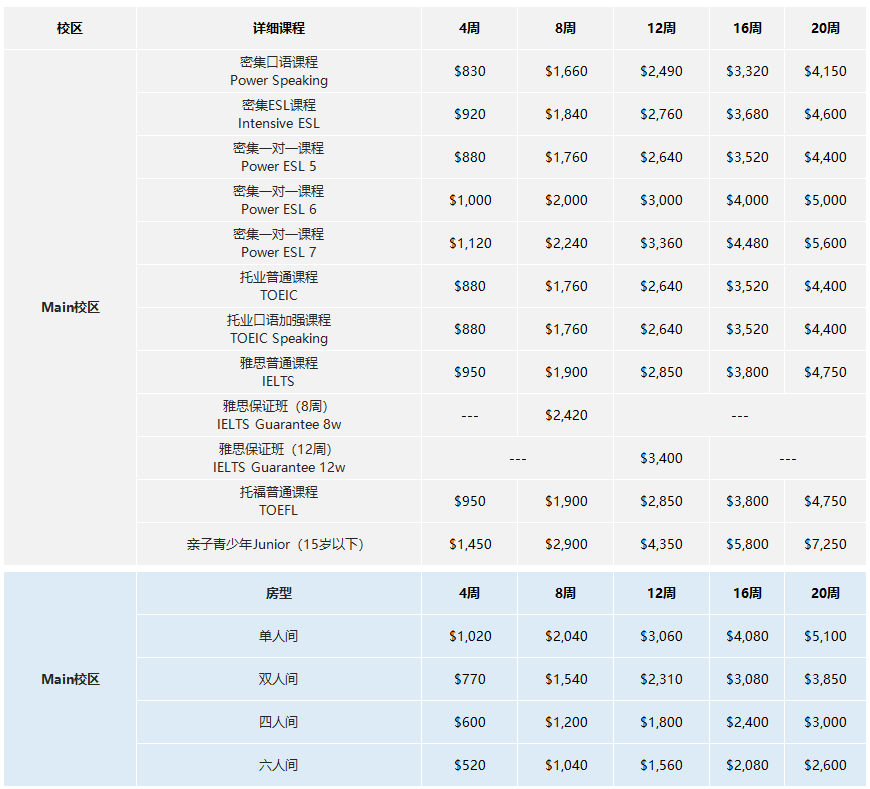Click the $2,600 six-person room 20-week price

click(825, 765)
